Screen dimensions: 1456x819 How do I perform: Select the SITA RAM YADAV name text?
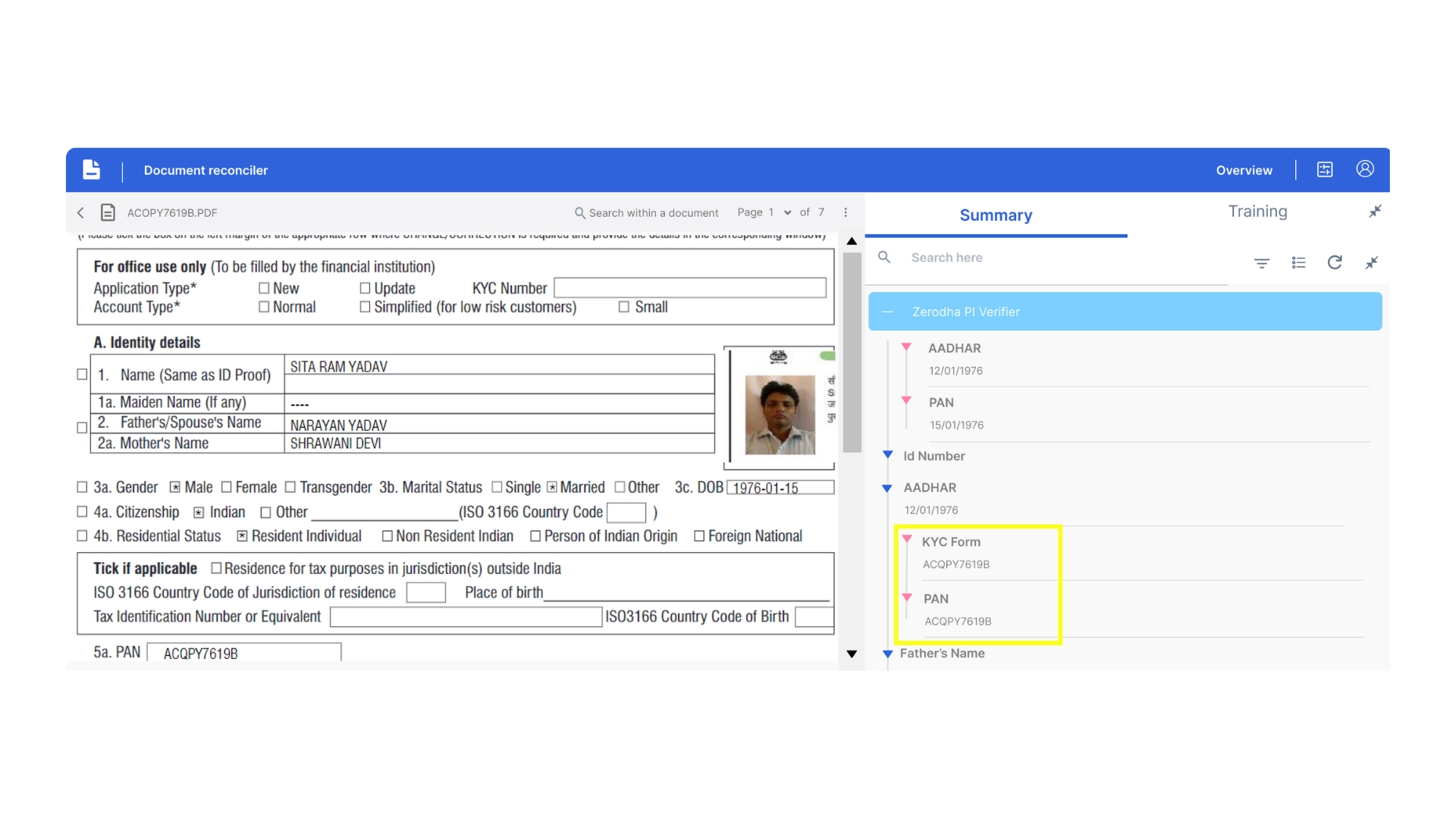coord(338,367)
